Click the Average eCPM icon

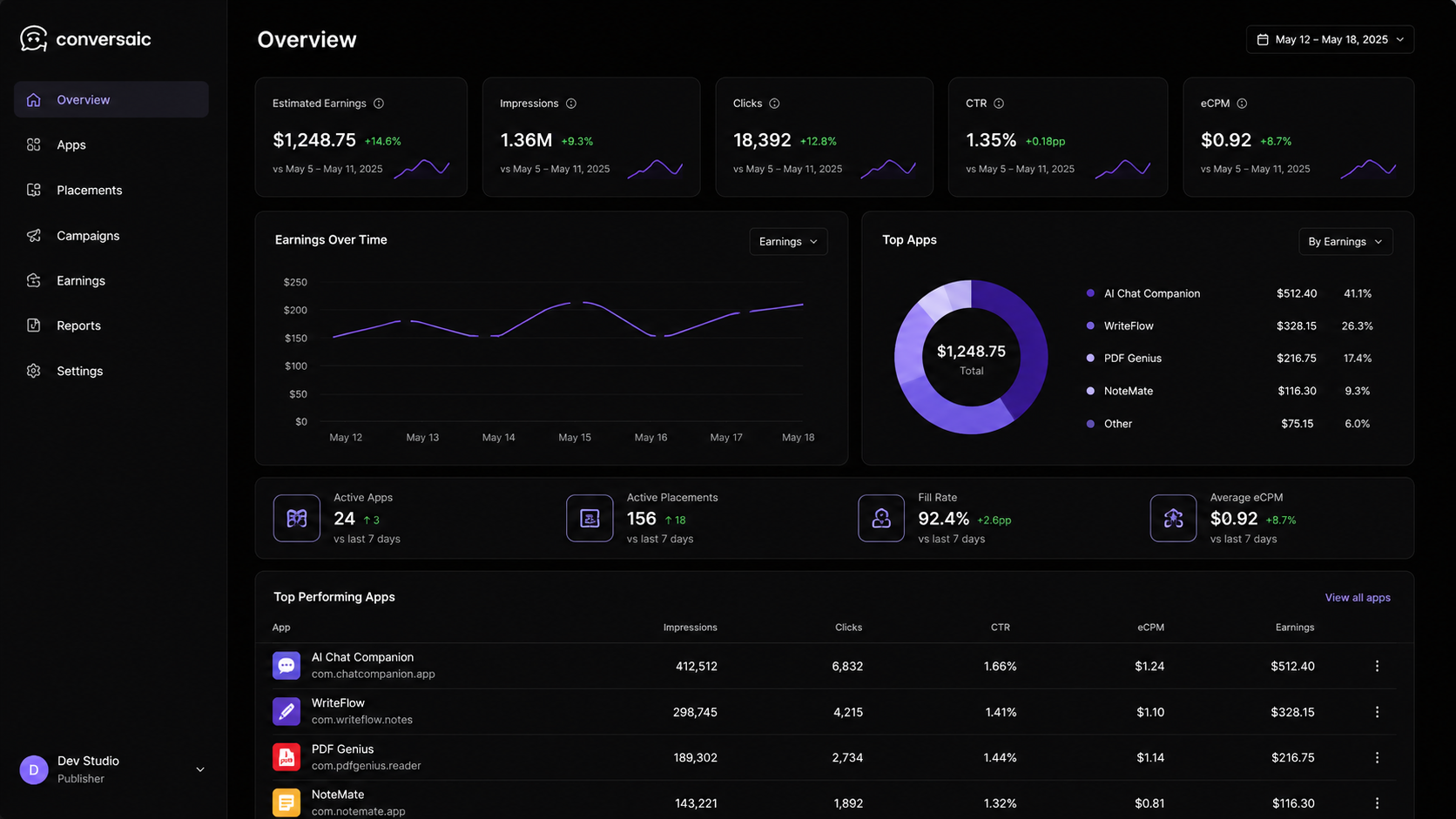tap(1173, 518)
